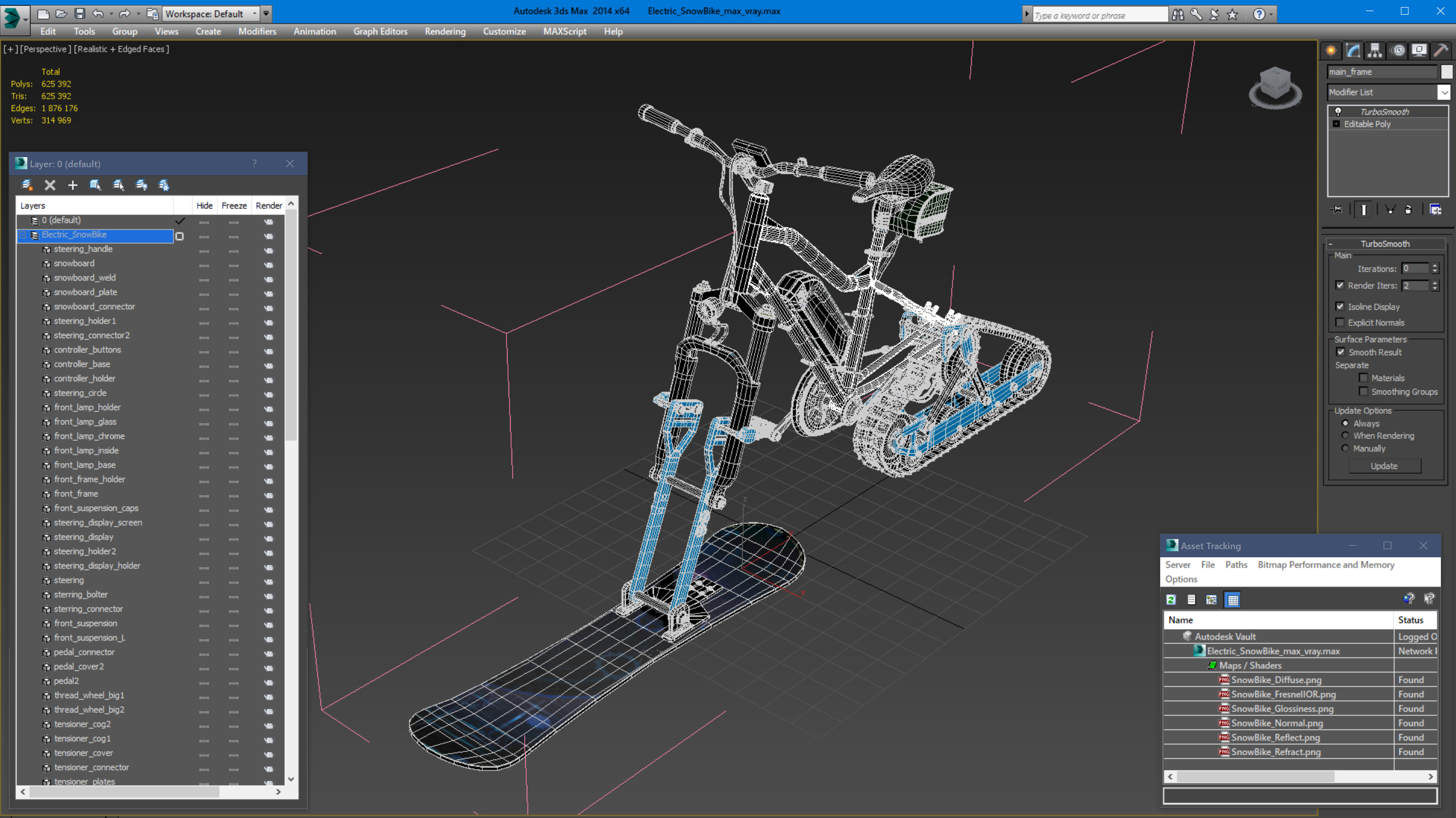This screenshot has height=818, width=1456.
Task: Select the Manually update option
Action: [x=1345, y=448]
